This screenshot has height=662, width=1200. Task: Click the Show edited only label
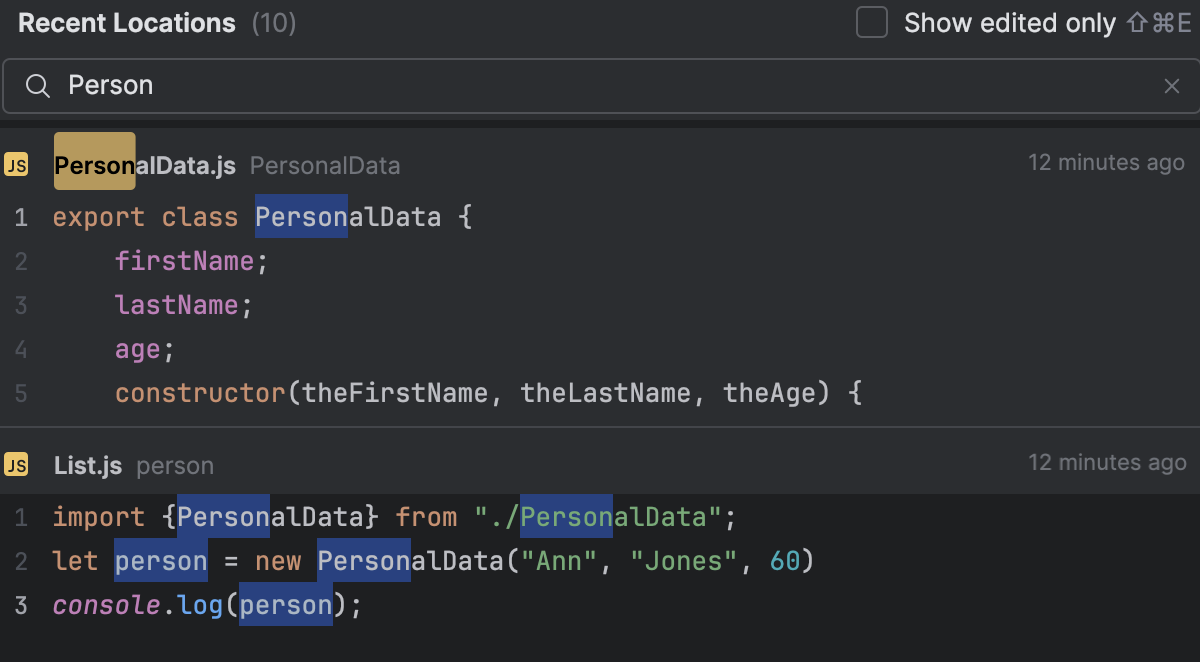[x=1009, y=23]
